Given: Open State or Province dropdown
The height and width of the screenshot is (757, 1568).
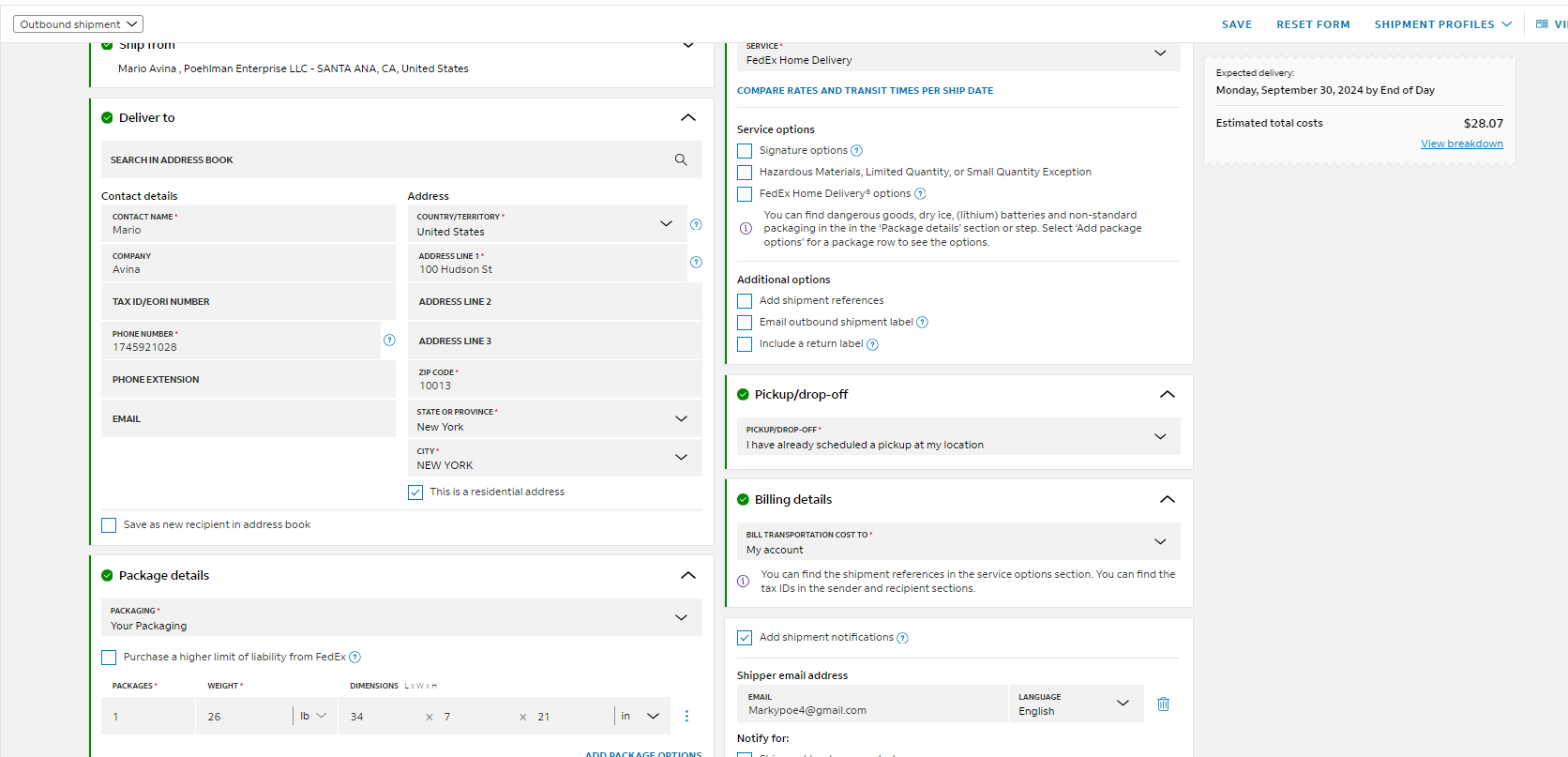Looking at the screenshot, I should [555, 419].
